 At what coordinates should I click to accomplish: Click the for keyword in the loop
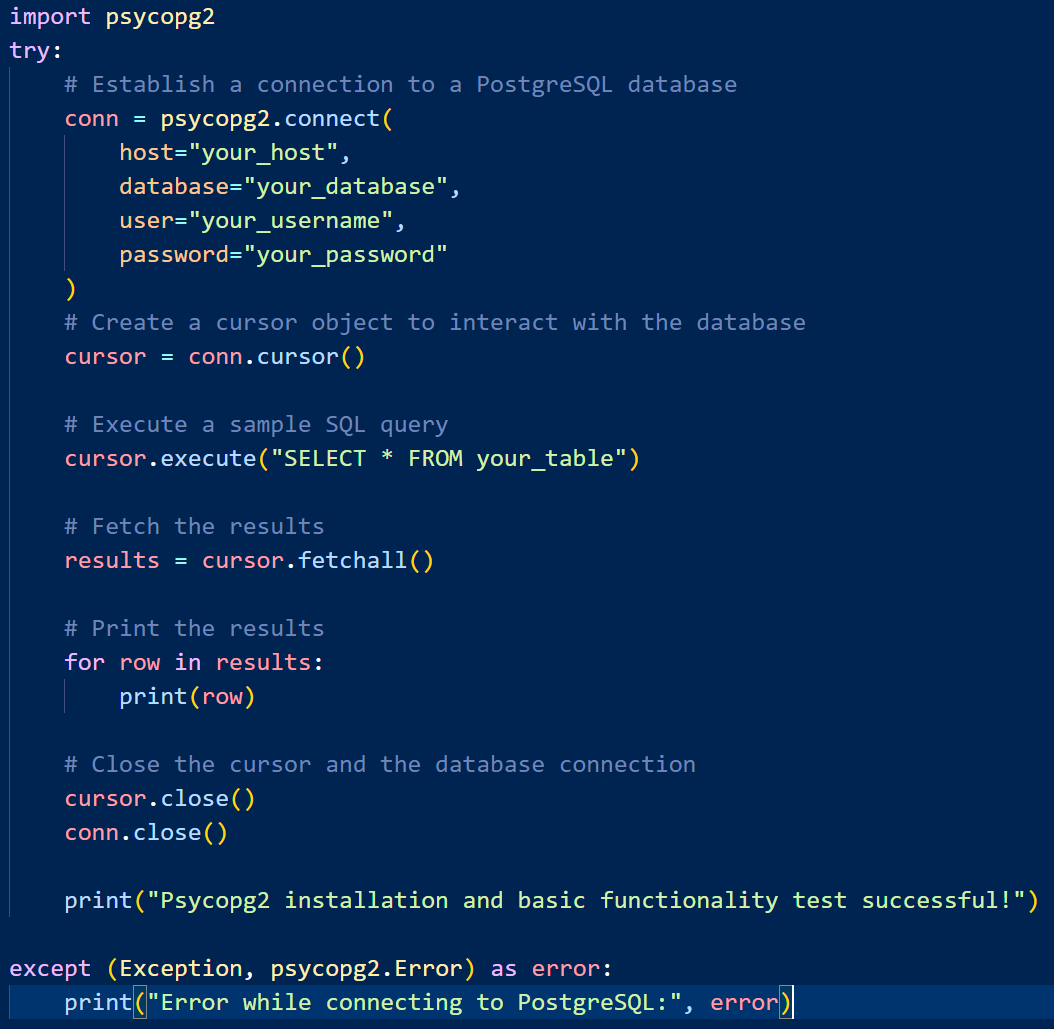84,663
